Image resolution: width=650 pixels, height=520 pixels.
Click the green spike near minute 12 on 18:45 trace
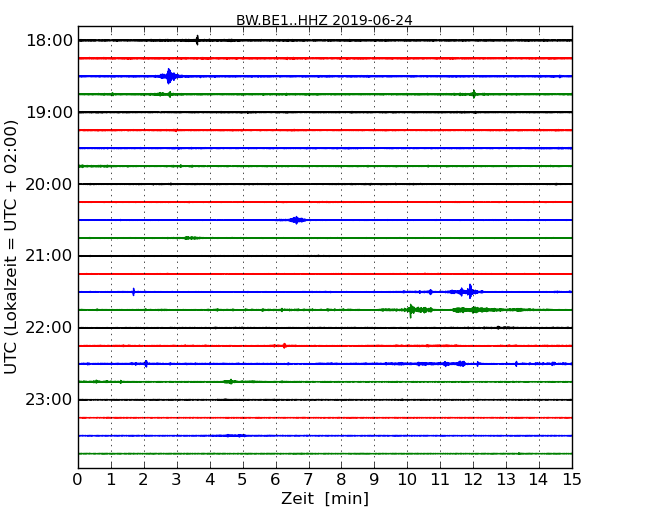473,94
